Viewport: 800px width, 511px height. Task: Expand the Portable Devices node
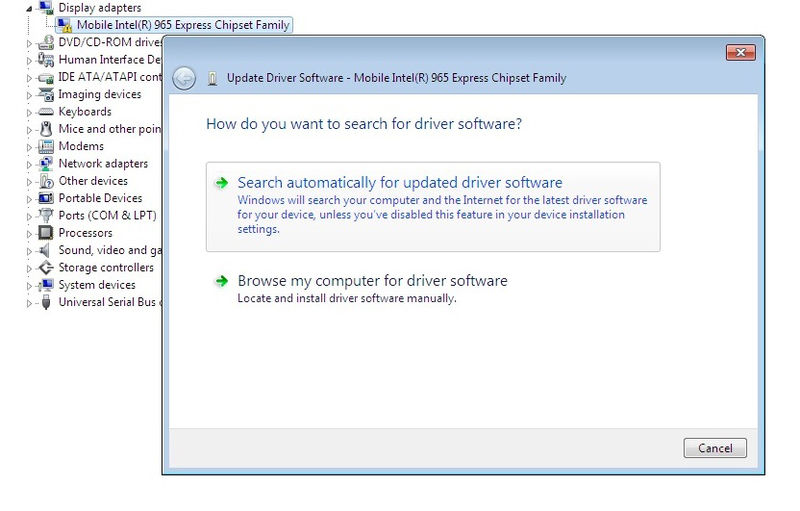coord(29,199)
